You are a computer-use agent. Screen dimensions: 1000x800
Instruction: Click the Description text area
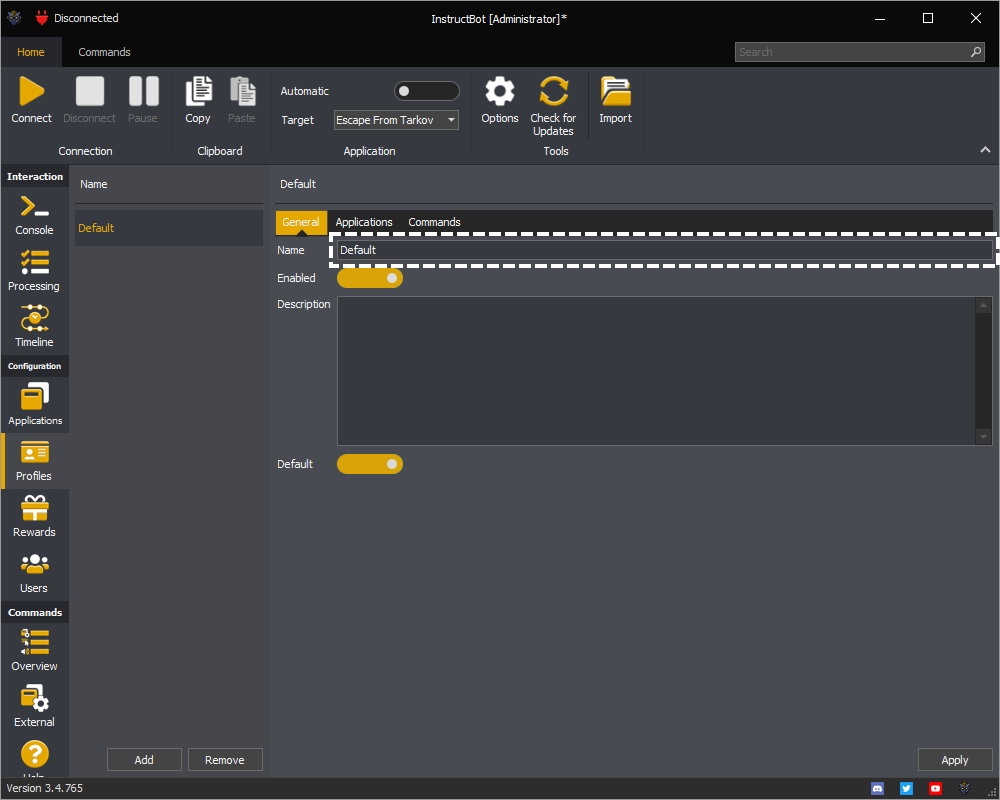(x=656, y=371)
